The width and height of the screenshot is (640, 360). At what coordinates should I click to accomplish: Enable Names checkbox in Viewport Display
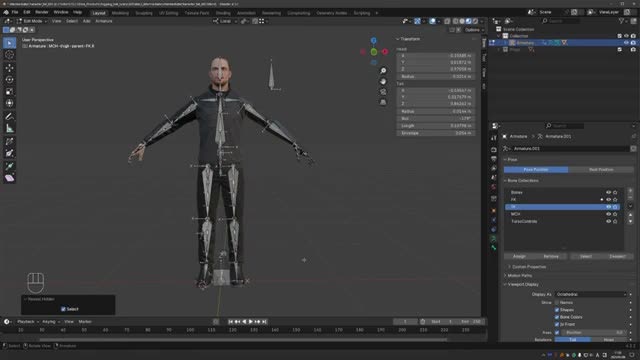pyautogui.click(x=557, y=302)
